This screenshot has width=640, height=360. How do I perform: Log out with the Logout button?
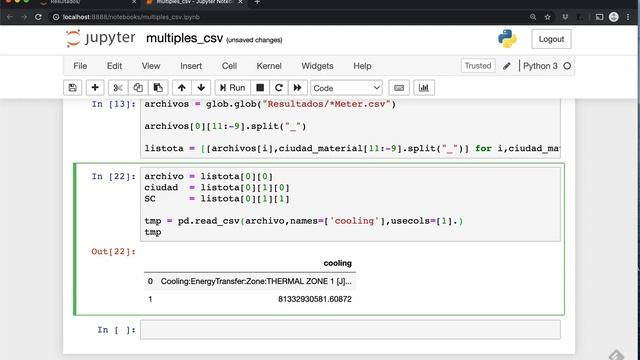pyautogui.click(x=551, y=39)
